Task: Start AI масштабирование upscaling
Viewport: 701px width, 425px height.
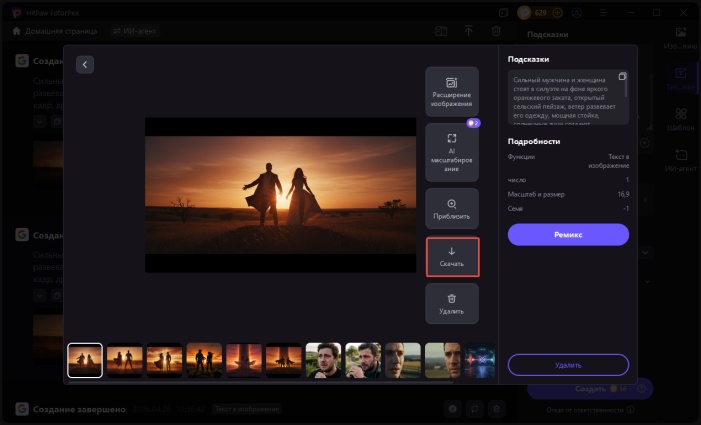Action: [x=452, y=150]
